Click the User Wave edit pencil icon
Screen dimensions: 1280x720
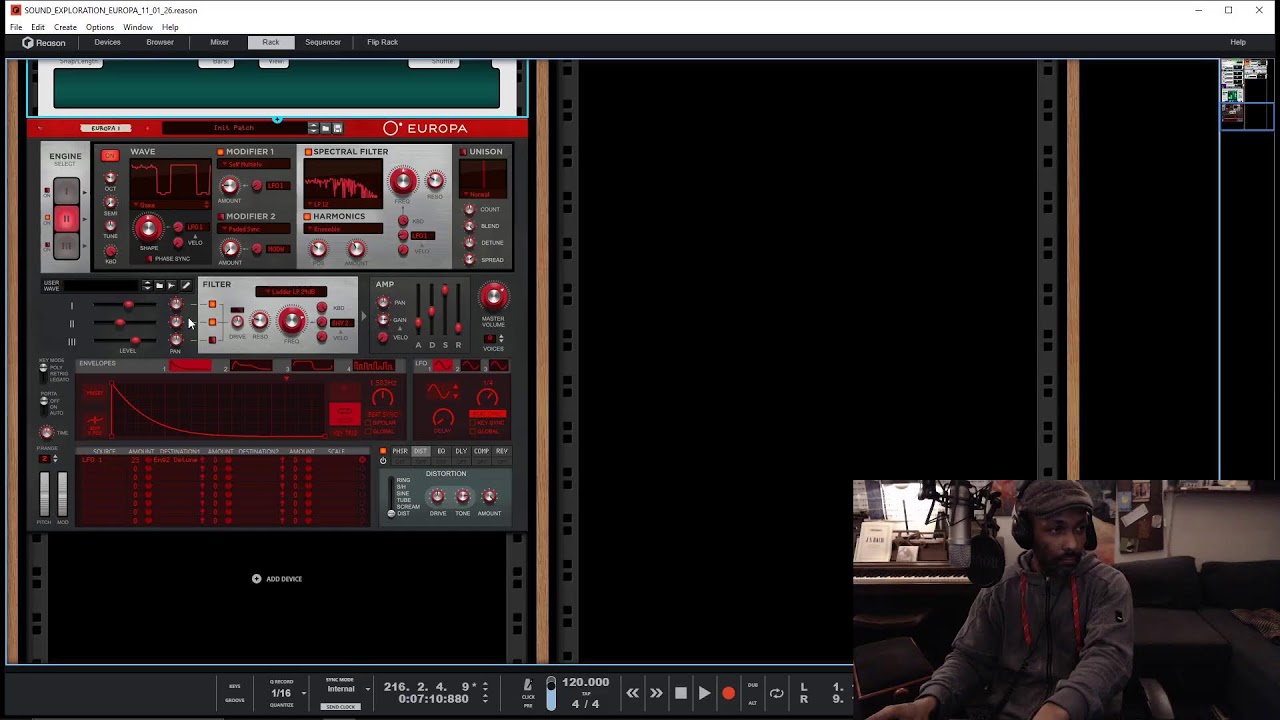coord(185,286)
